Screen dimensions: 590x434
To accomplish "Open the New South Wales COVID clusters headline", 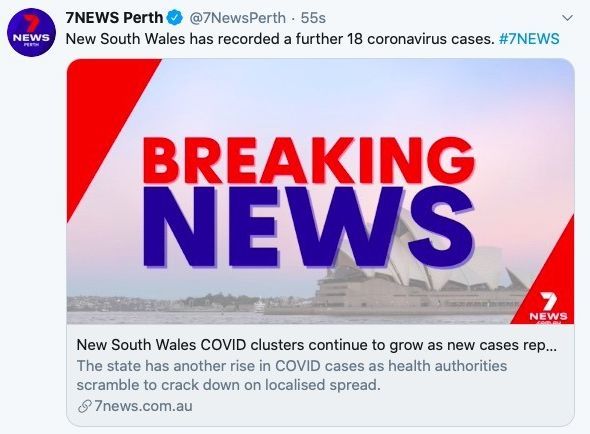I will point(316,345).
